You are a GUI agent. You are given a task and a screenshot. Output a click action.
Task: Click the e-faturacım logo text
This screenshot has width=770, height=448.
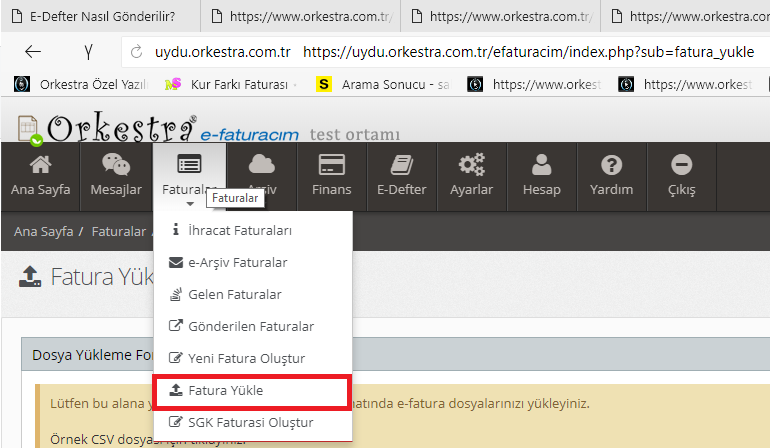coord(249,134)
